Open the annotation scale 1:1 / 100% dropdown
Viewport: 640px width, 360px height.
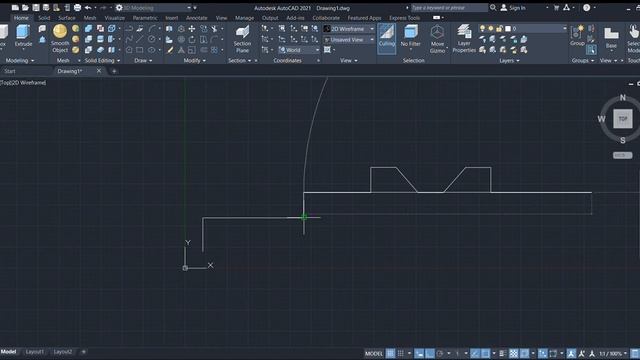point(613,353)
